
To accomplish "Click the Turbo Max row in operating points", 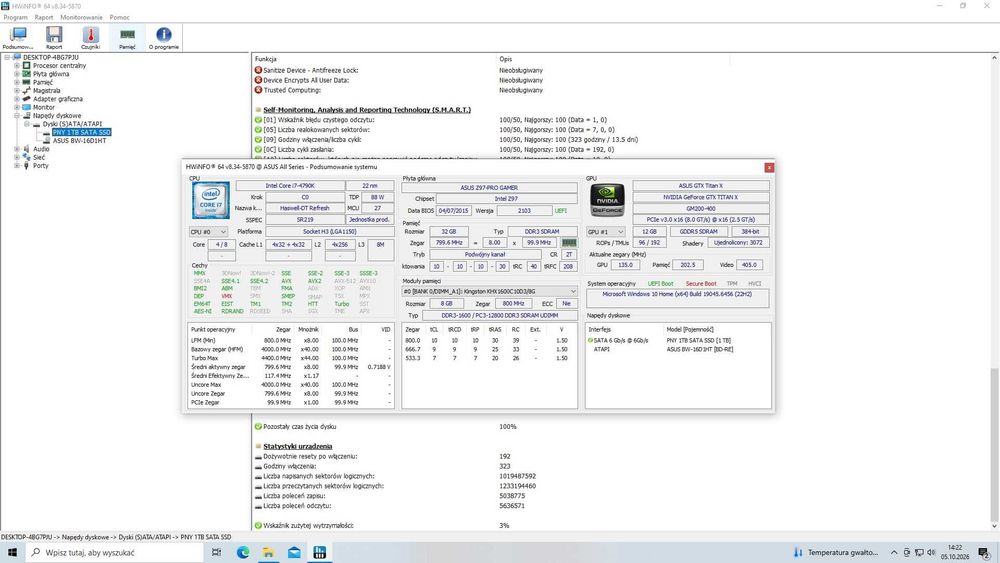I will pyautogui.click(x=290, y=358).
